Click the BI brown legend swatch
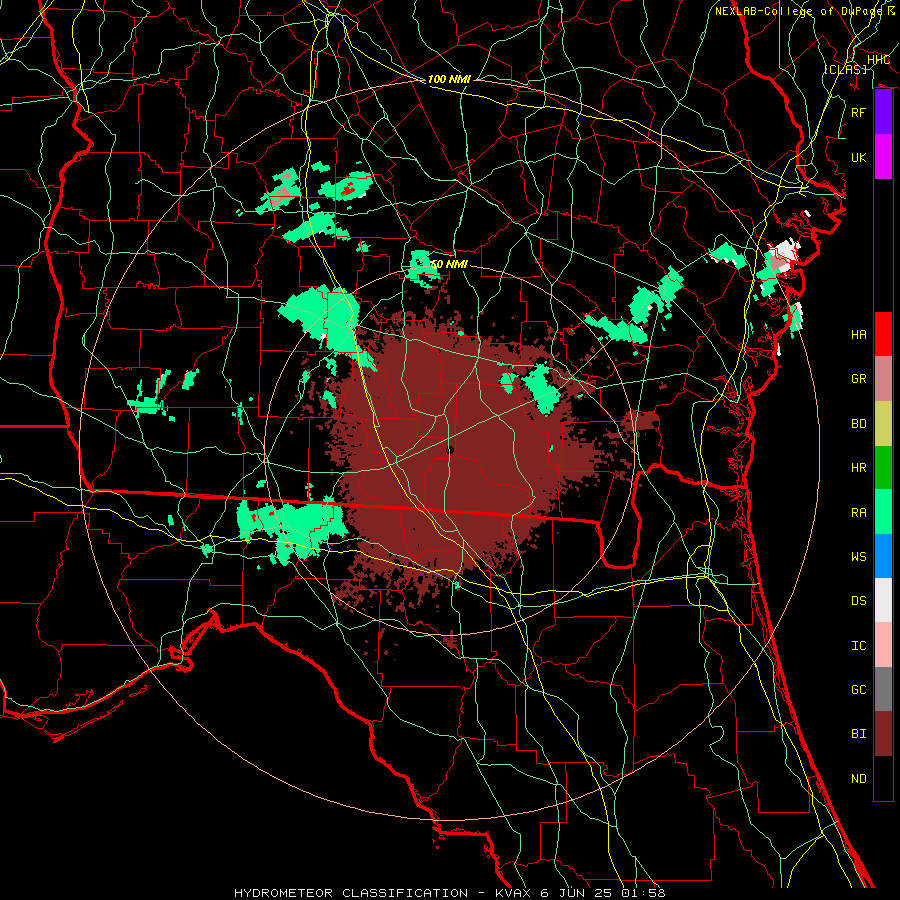Screen dimensions: 900x900 [883, 734]
